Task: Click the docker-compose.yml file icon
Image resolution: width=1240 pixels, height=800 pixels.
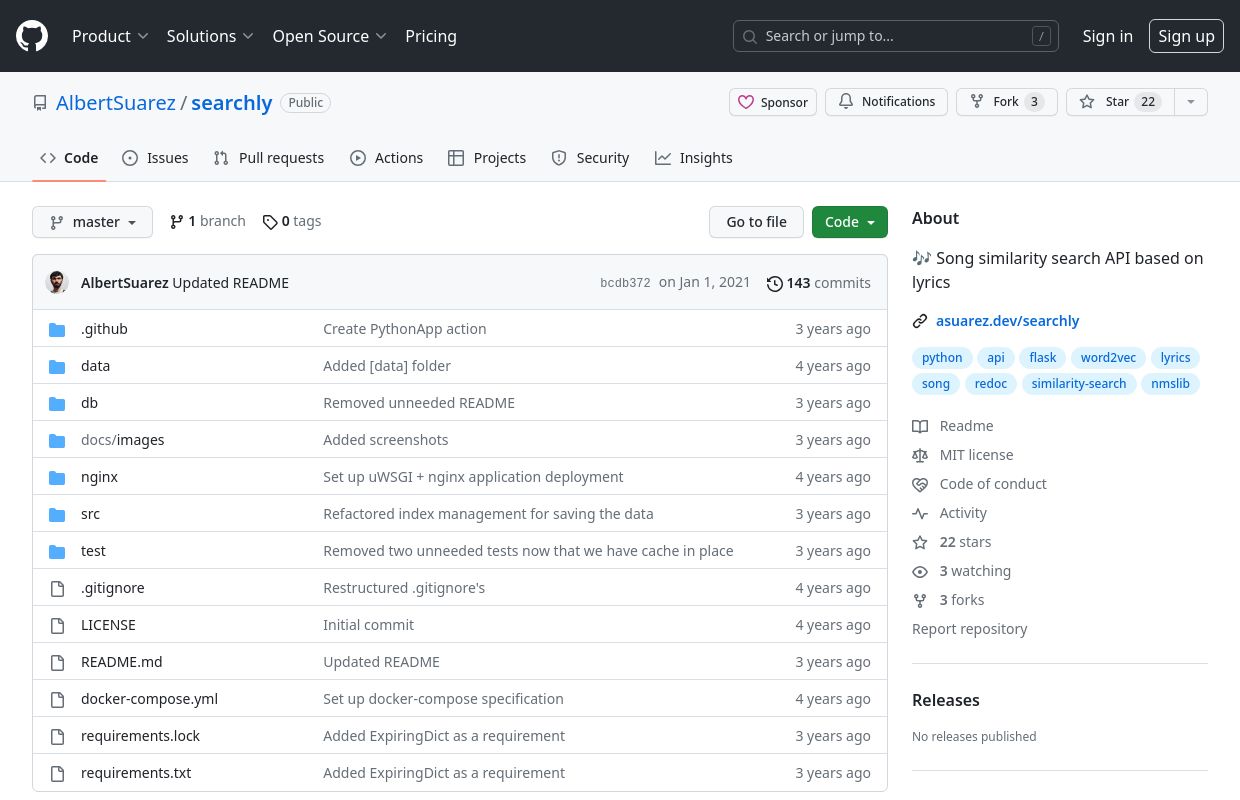Action: point(57,699)
